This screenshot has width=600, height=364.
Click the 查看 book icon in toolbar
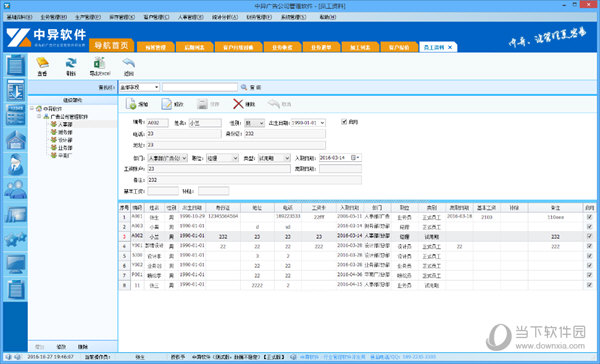point(42,63)
